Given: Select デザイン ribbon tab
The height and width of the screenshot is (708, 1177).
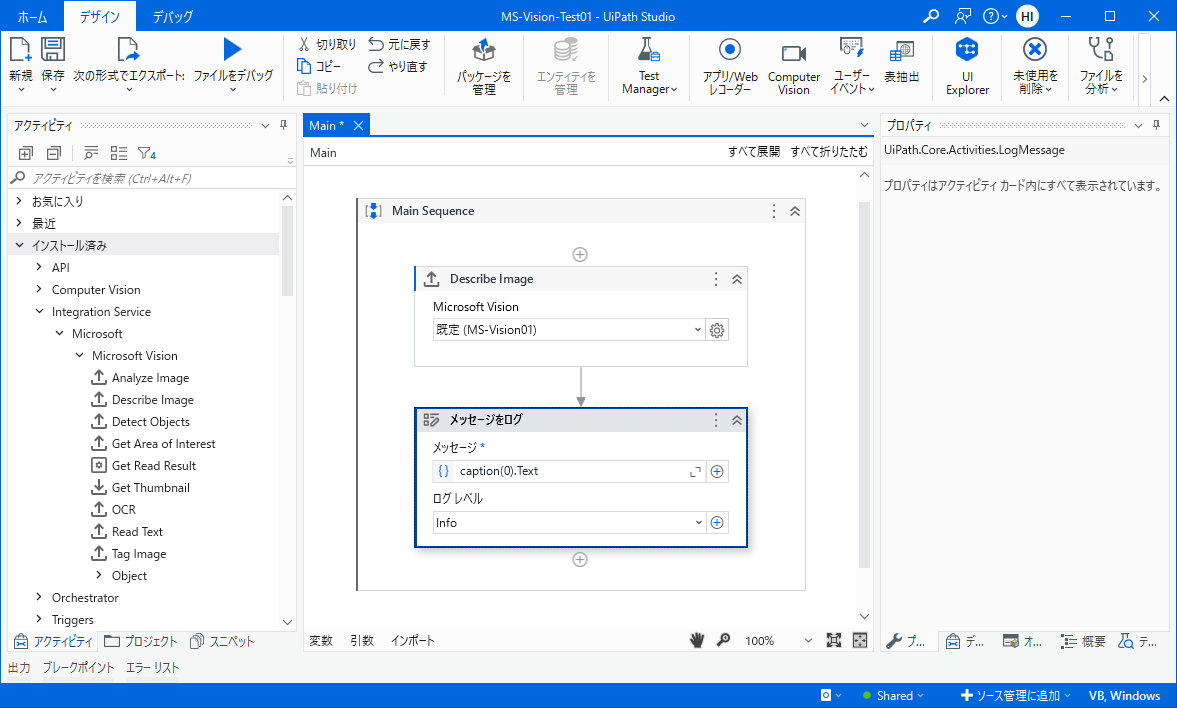Looking at the screenshot, I should pyautogui.click(x=100, y=16).
